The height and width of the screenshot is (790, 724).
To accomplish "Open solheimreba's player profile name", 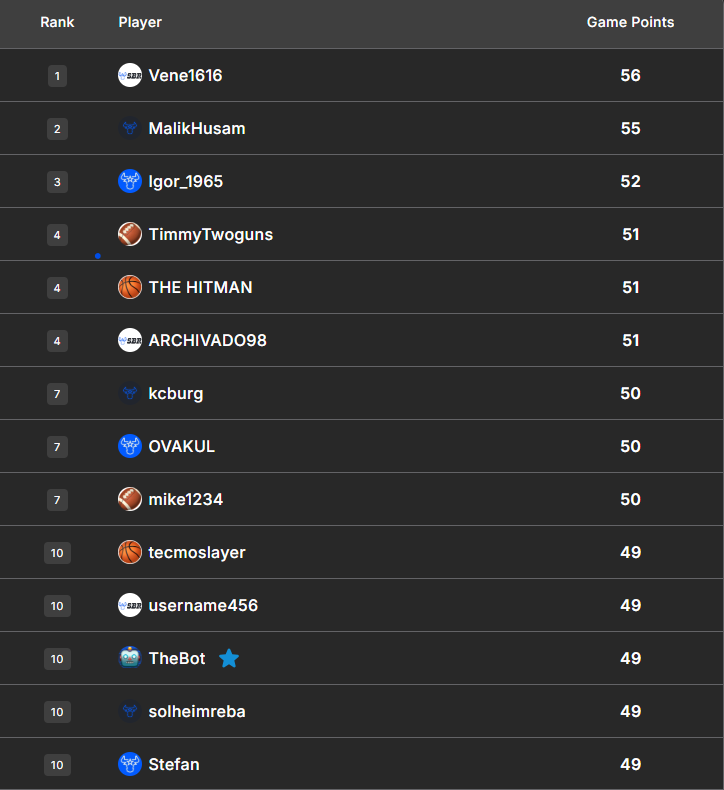I will coord(197,711).
